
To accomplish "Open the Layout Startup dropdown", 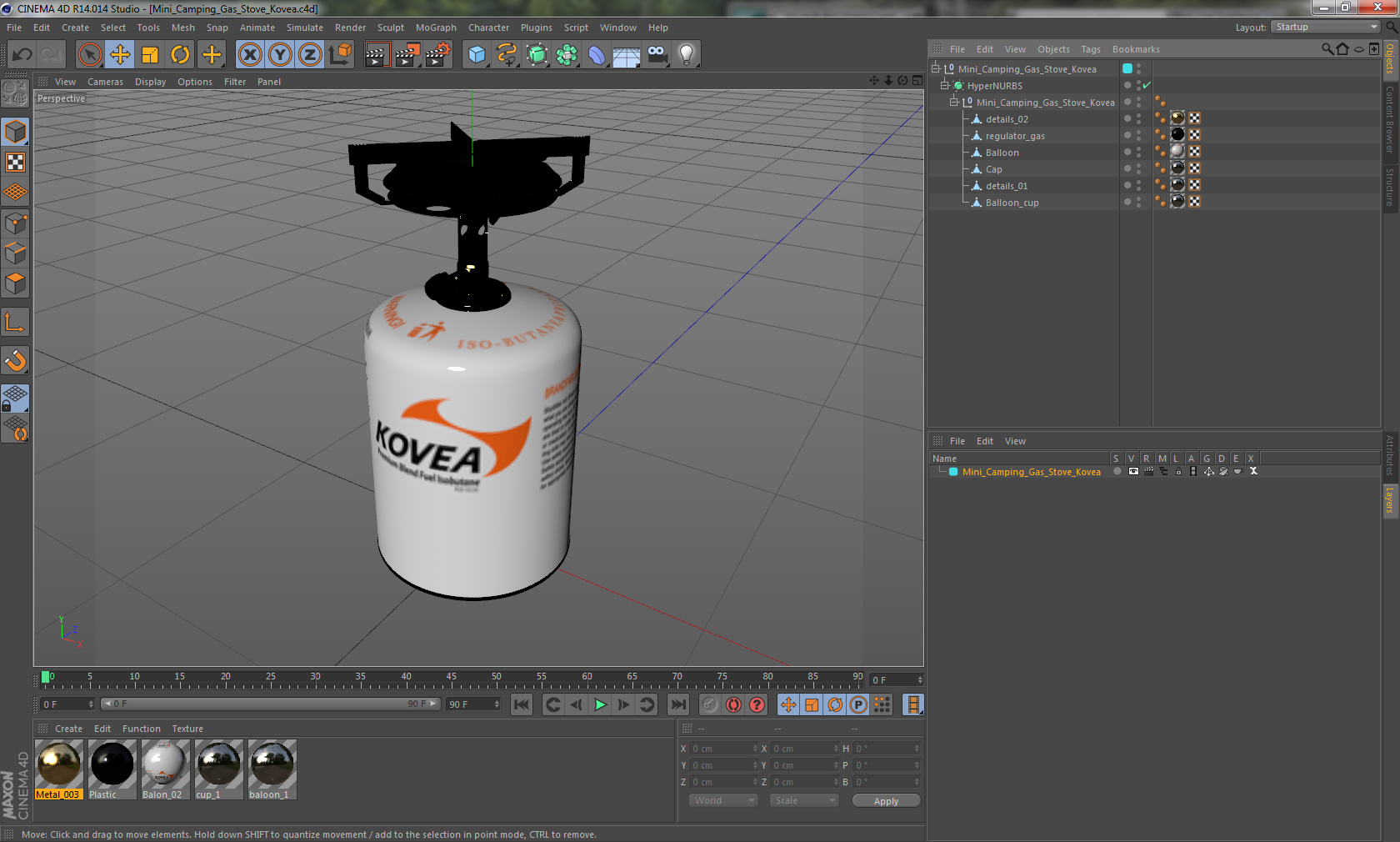I will 1326,28.
